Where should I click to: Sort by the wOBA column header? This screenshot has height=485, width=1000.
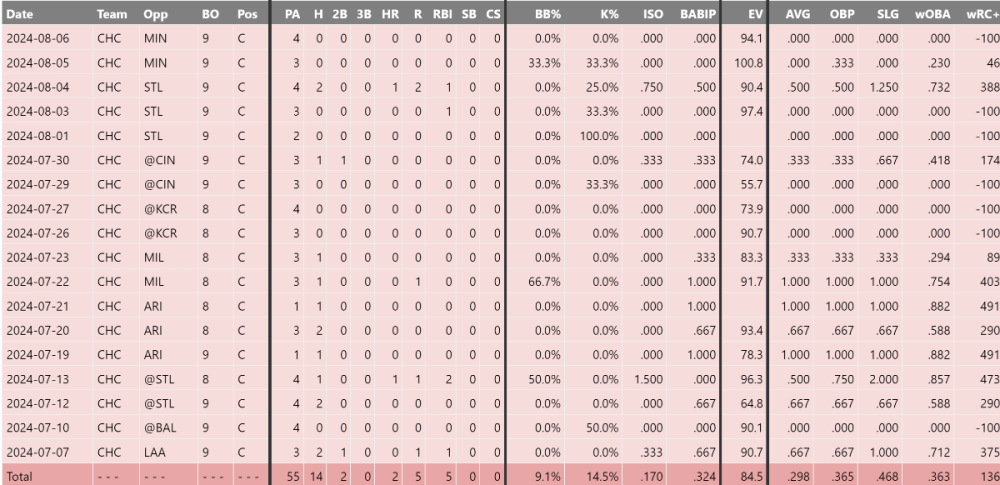coord(934,15)
